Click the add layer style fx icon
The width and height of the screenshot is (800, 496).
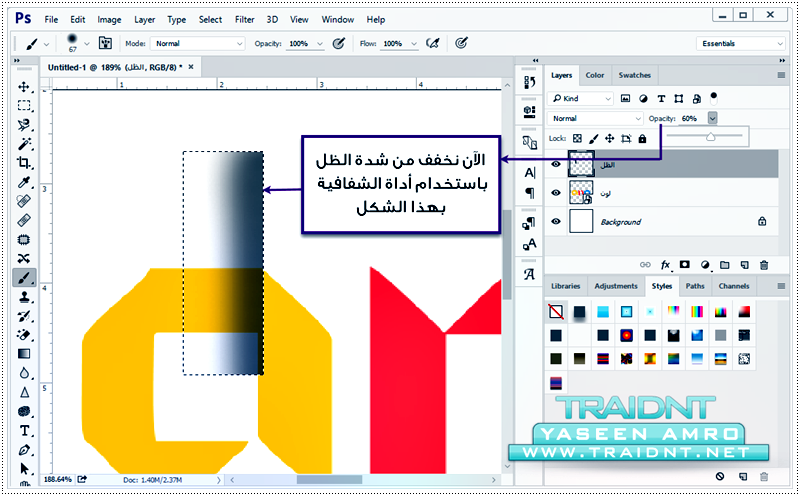(x=665, y=265)
